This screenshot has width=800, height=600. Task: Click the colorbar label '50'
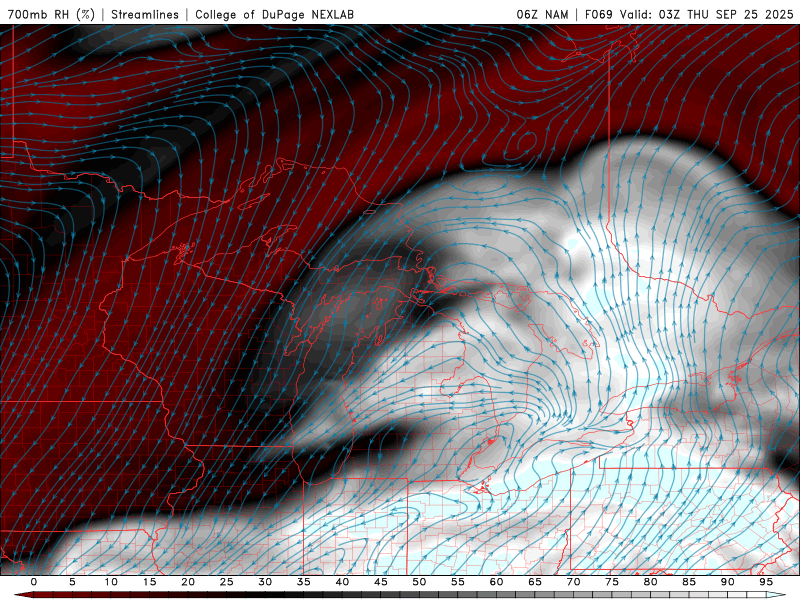click(419, 582)
